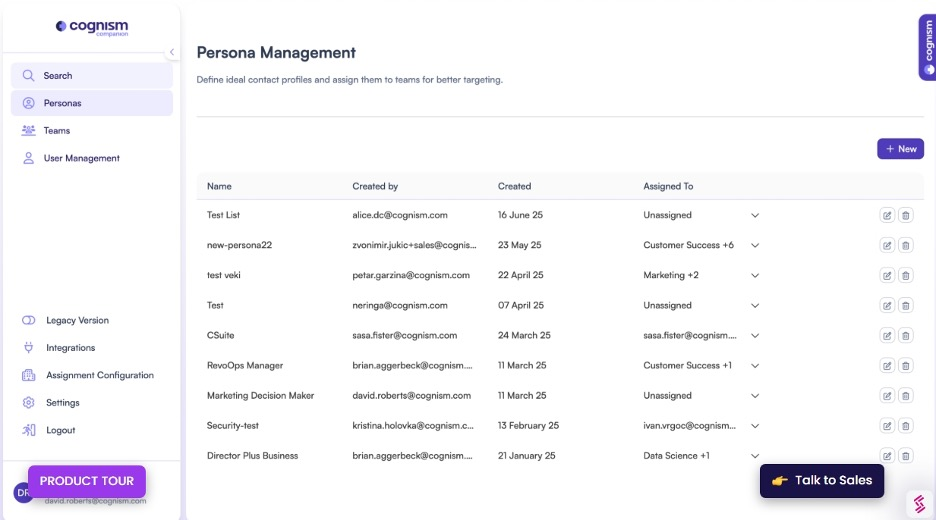Image resolution: width=936 pixels, height=520 pixels.
Task: Open Integrations page
Action: pos(70,347)
